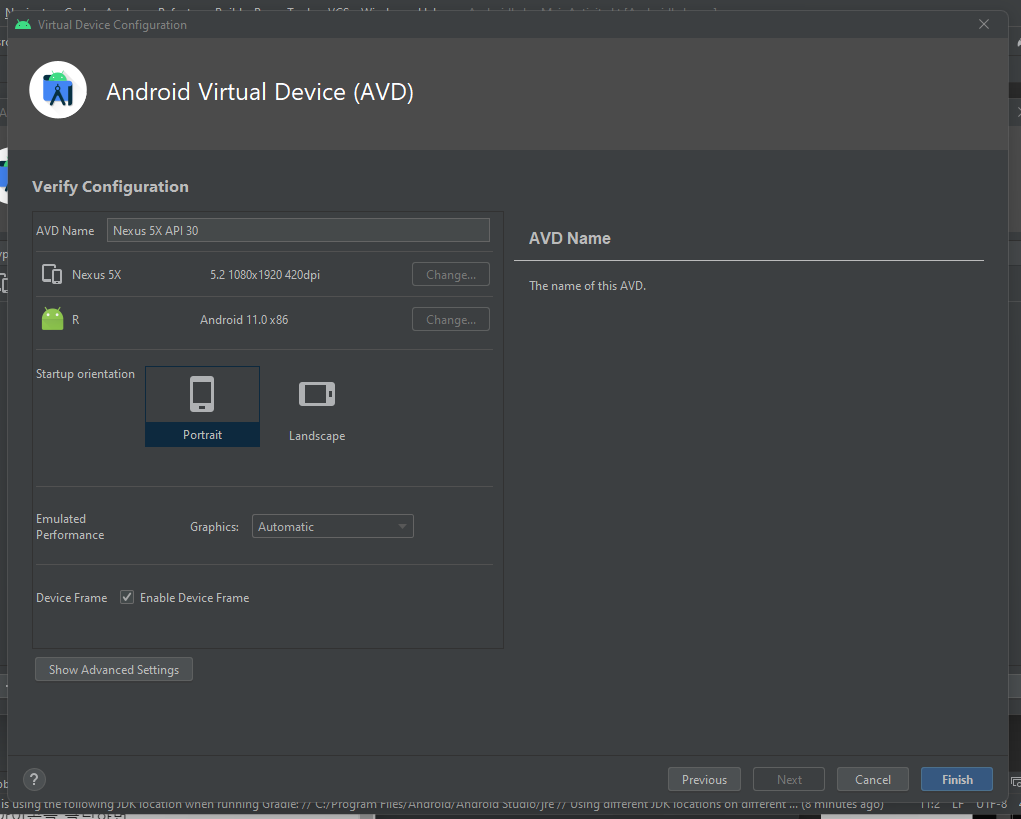Click the '5.2 1080x1920 420dpi' text
The height and width of the screenshot is (819, 1021).
coord(265,275)
